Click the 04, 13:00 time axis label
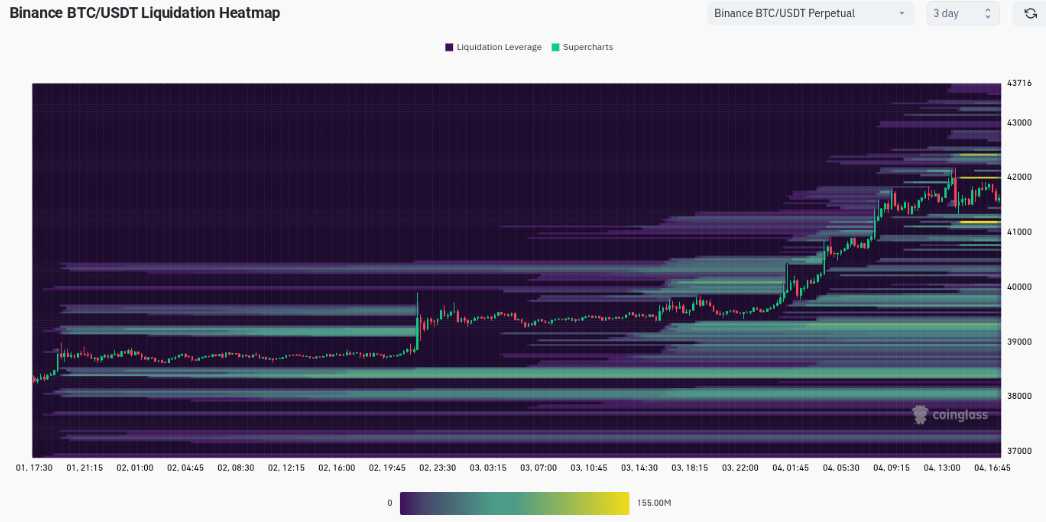The image size is (1046, 522). (x=941, y=468)
